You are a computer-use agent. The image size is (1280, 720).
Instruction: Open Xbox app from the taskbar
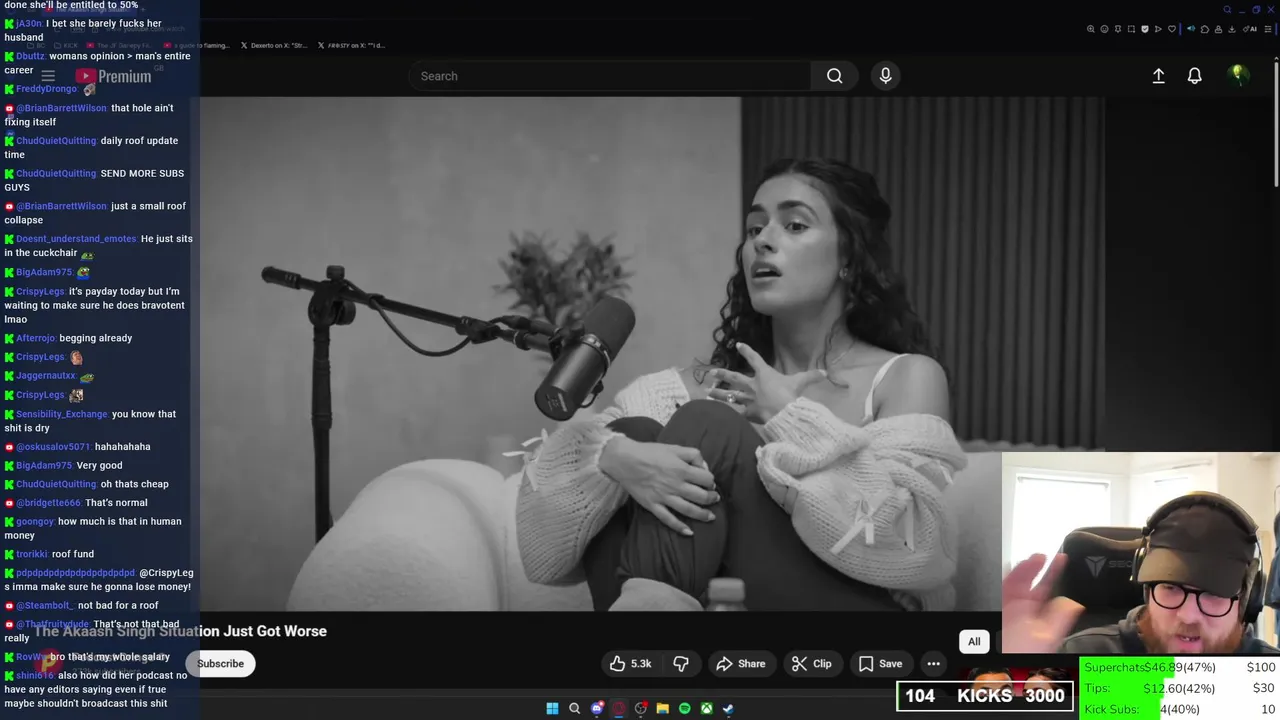tap(706, 709)
